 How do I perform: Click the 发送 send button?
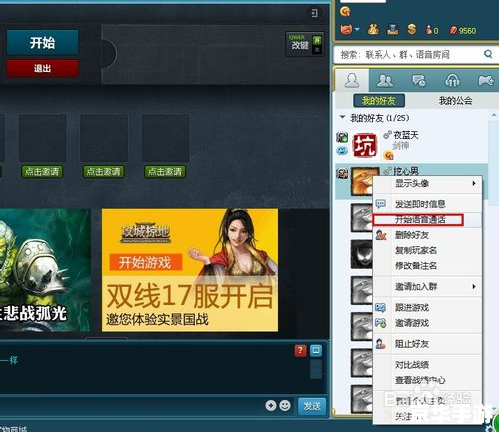(312, 406)
